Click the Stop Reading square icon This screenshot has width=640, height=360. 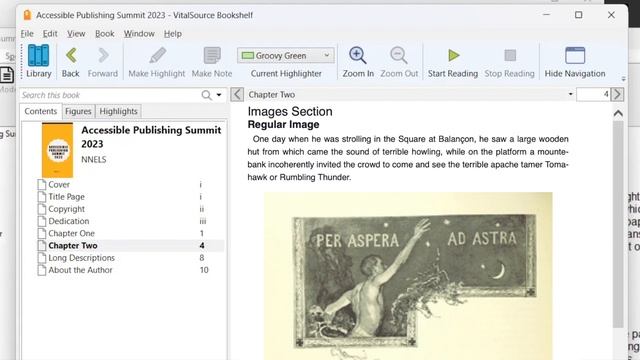pos(510,56)
